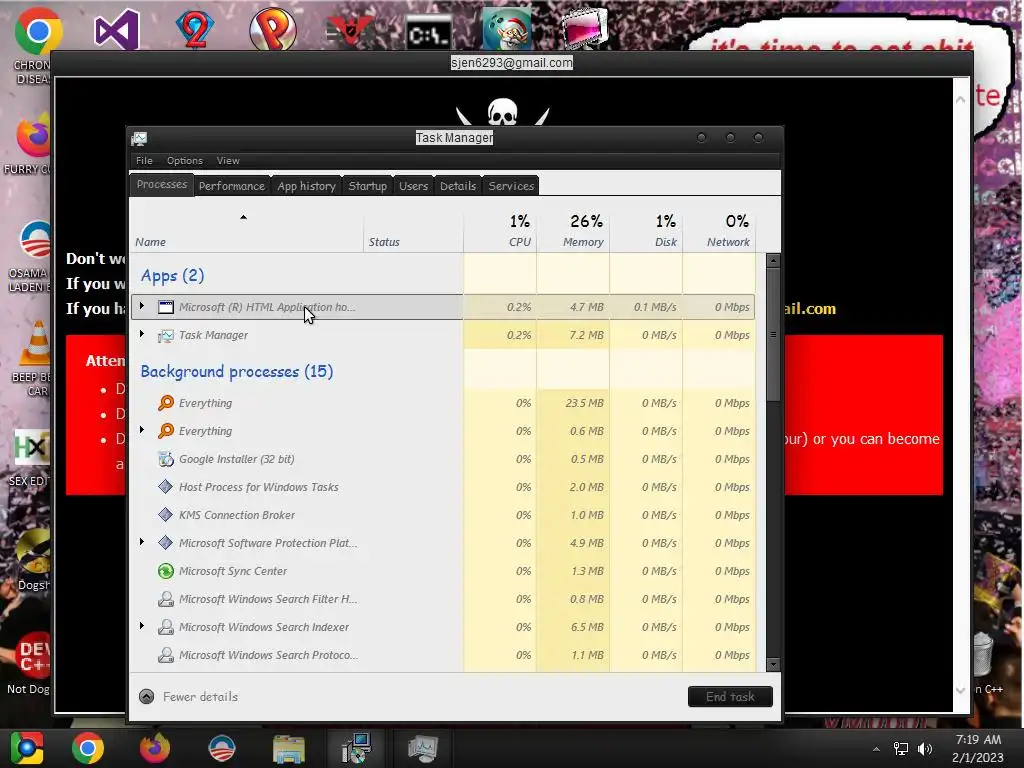
Task: Open the Options menu
Action: pos(185,161)
